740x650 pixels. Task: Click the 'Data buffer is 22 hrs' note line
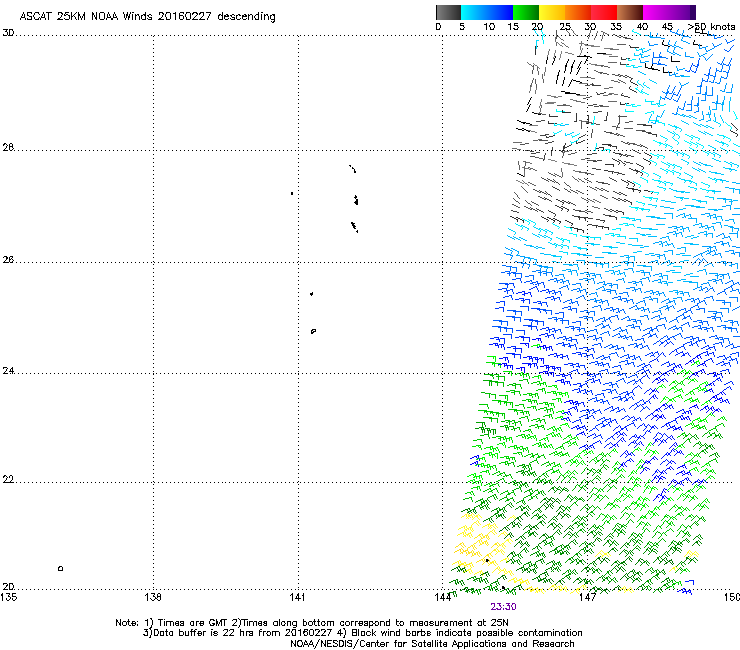(362, 633)
